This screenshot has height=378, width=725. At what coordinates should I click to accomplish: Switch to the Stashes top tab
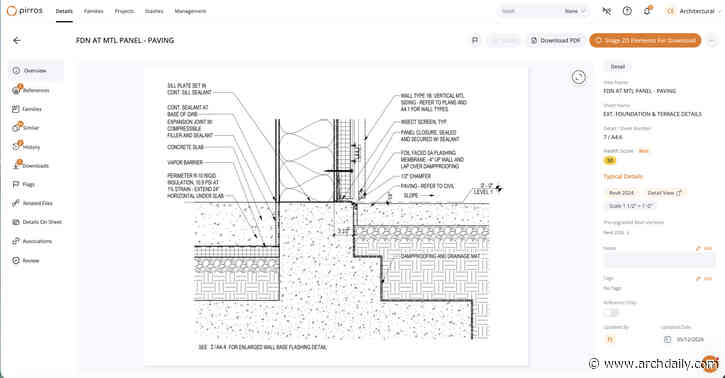(154, 11)
